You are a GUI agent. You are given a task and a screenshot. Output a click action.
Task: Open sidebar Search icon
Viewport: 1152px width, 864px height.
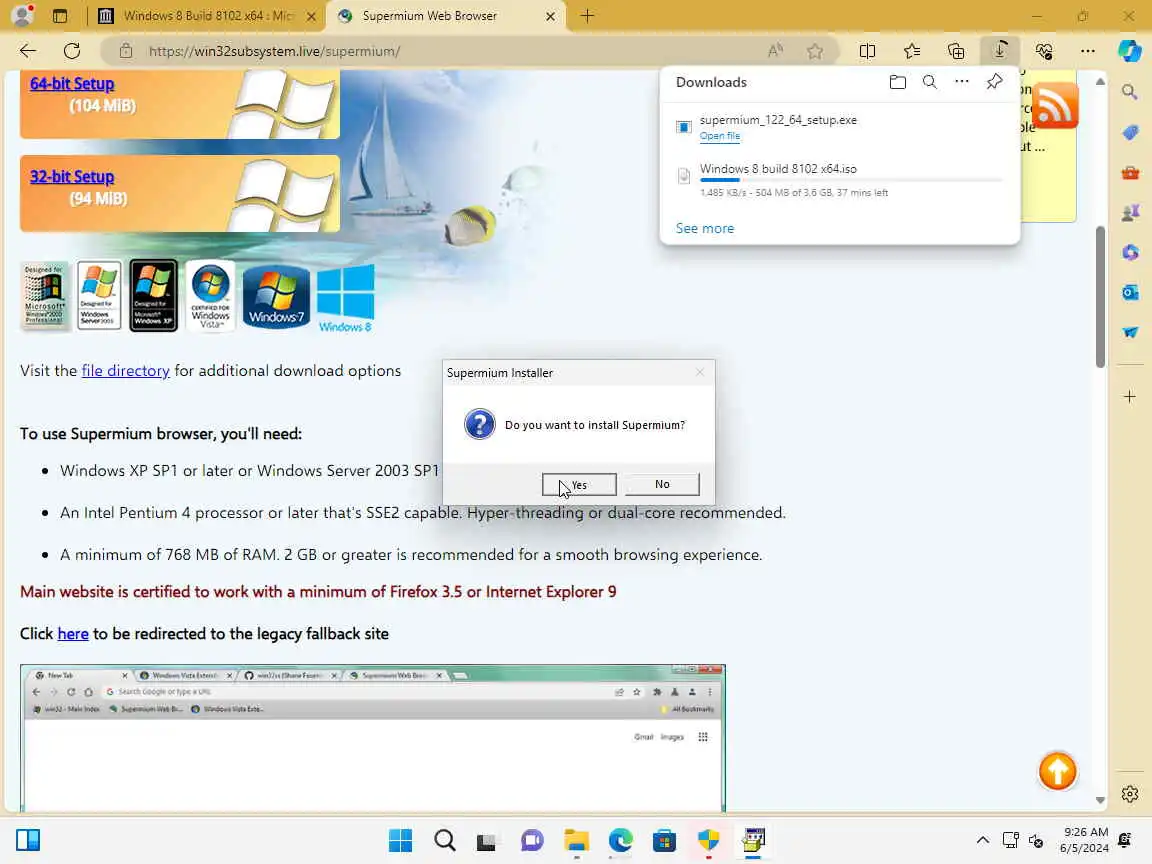(x=1130, y=92)
